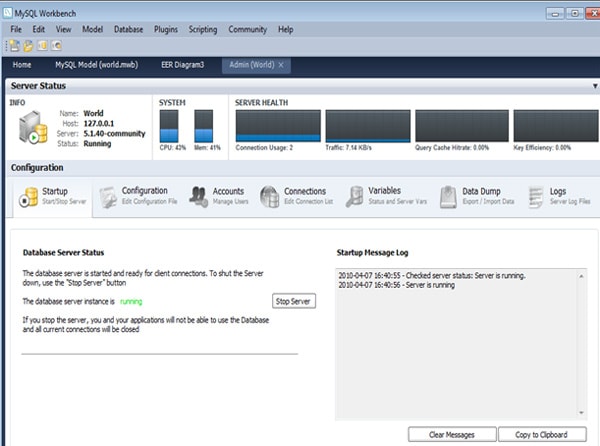Click the log scrollbar up arrow
600x446 pixels.
[582, 276]
